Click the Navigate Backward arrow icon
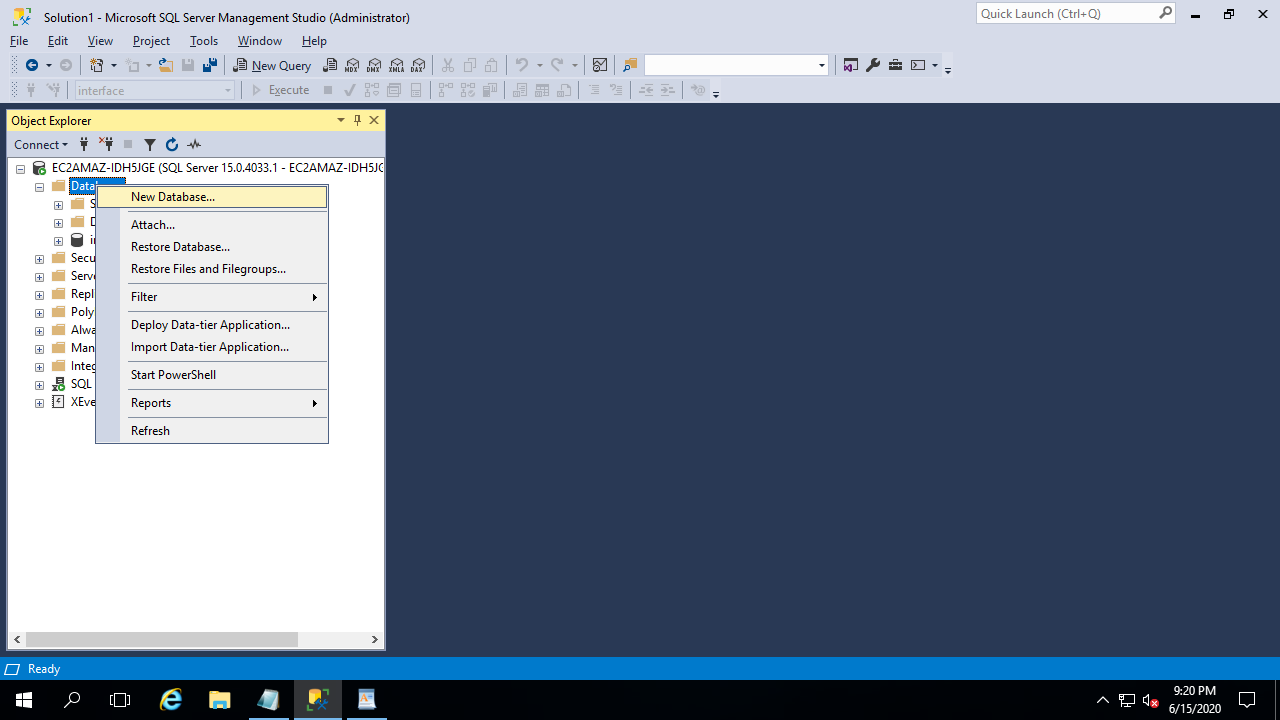Screen dimensions: 1280x720 pyautogui.click(x=32, y=65)
